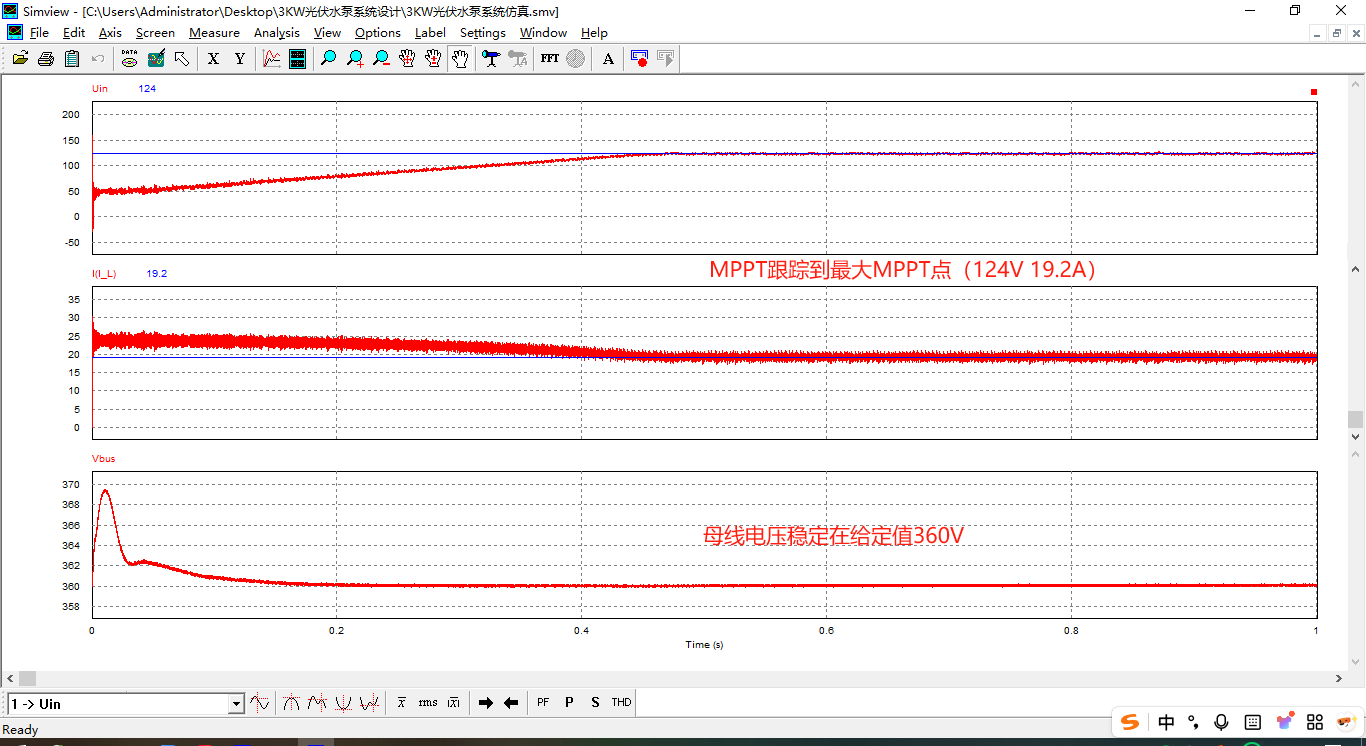The height and width of the screenshot is (746, 1366).
Task: Click the FFT analysis toolbar button
Action: pyautogui.click(x=549, y=59)
